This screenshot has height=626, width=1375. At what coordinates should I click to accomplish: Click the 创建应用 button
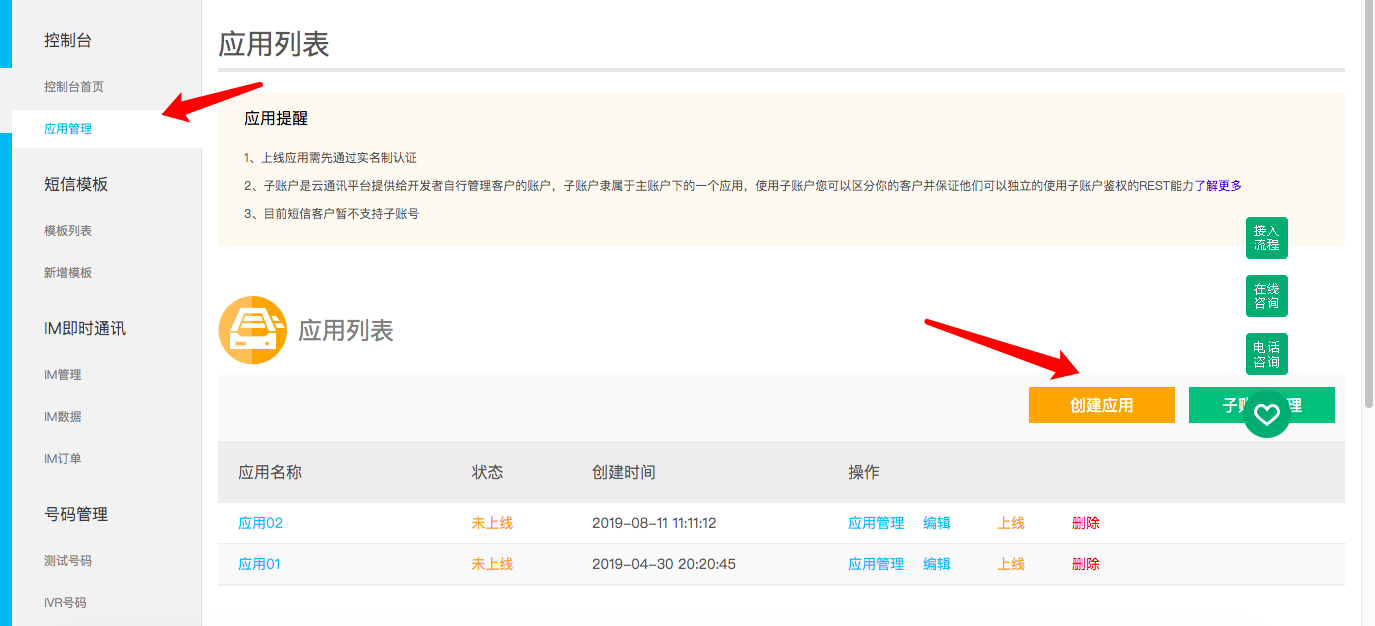tap(1102, 405)
